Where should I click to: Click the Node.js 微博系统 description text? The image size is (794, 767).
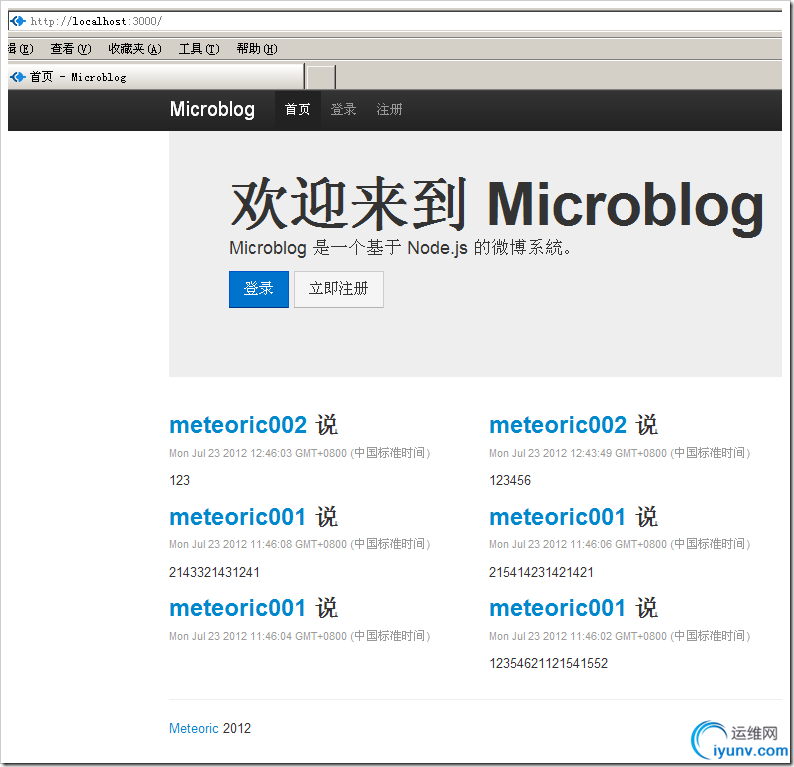click(x=401, y=248)
